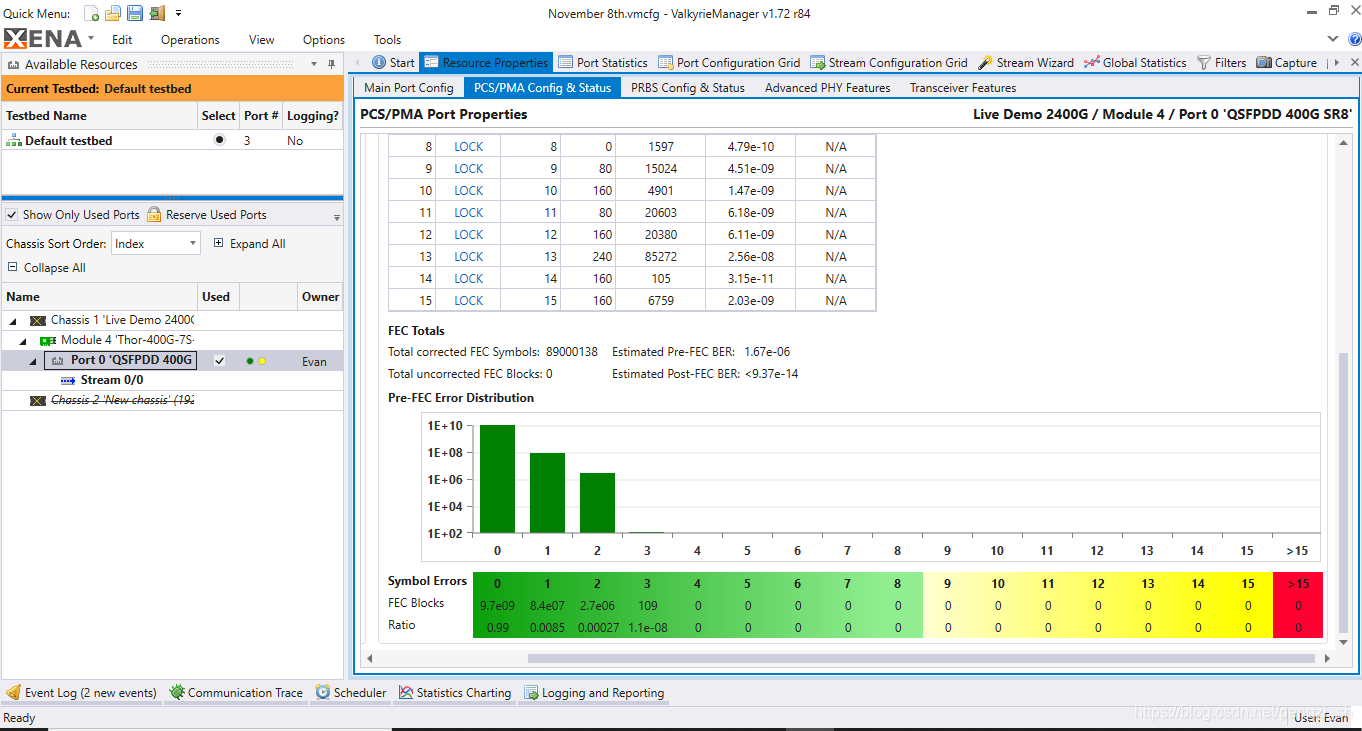Open the Chassis Sort Order combo box

click(x=156, y=243)
